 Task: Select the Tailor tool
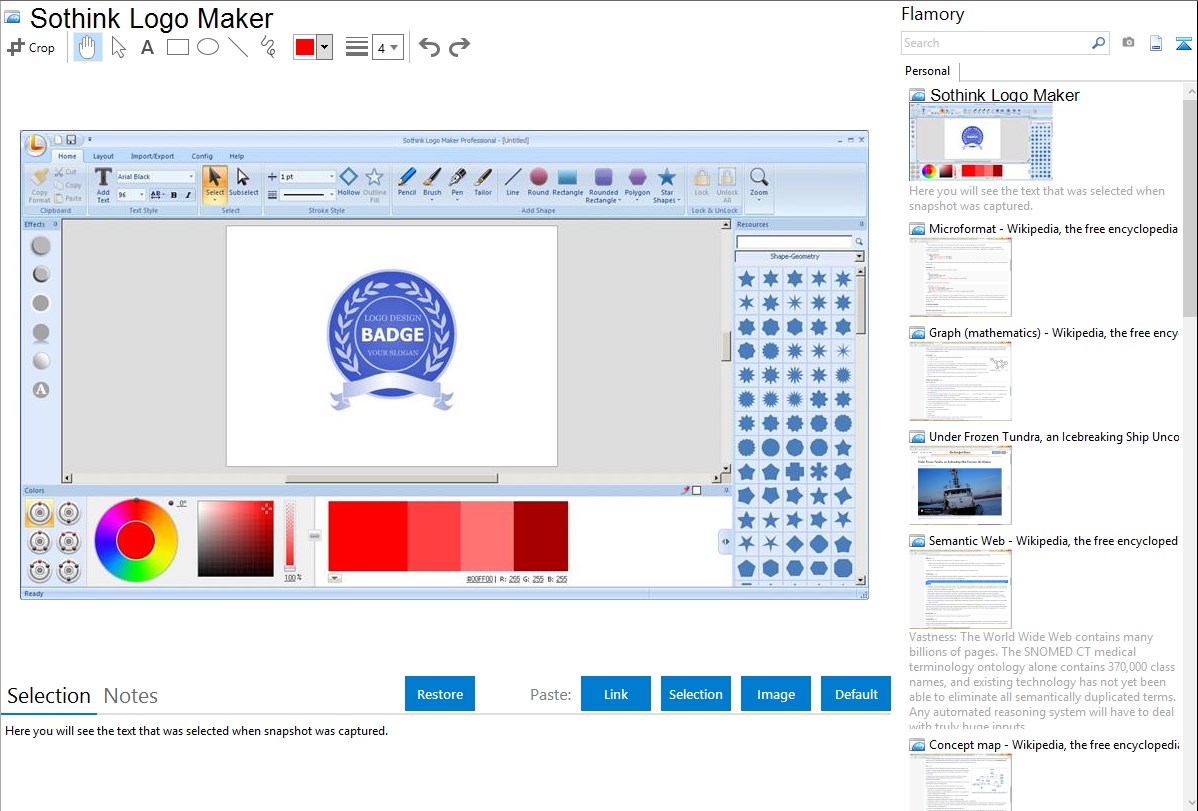click(x=483, y=183)
